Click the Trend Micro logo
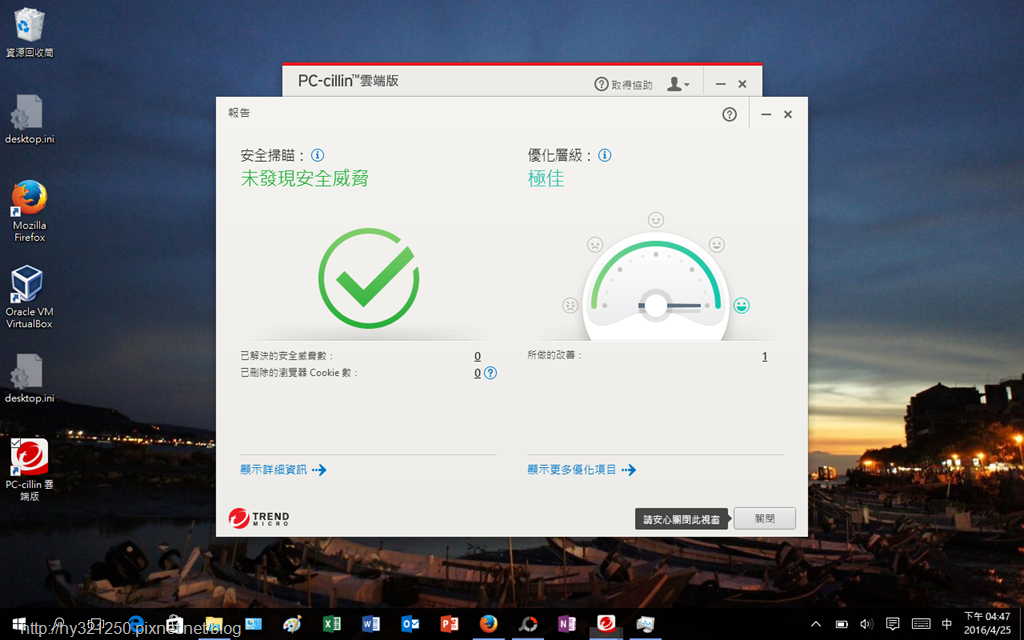1024x640 pixels. tap(259, 518)
